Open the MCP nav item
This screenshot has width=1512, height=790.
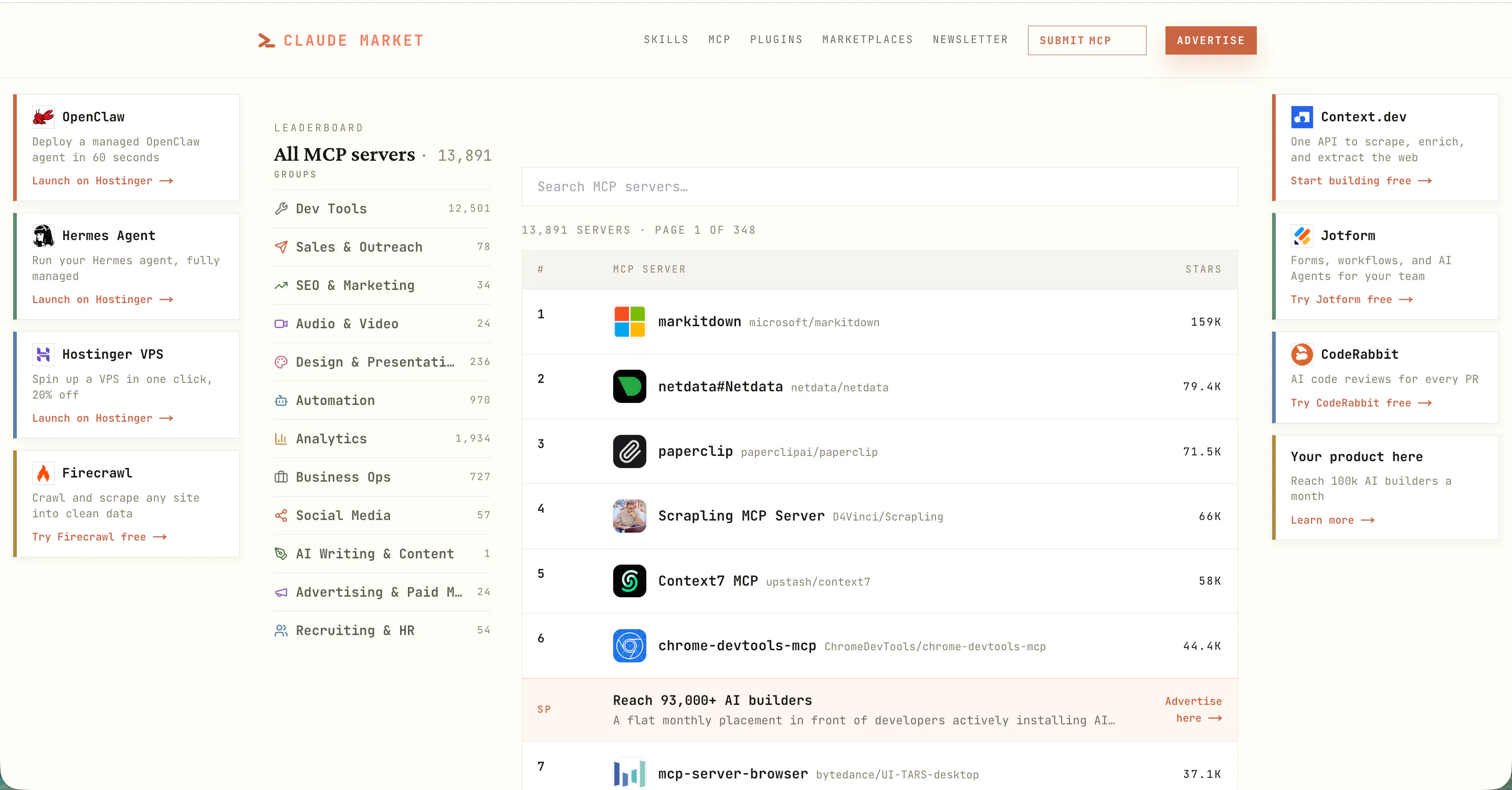coord(719,39)
